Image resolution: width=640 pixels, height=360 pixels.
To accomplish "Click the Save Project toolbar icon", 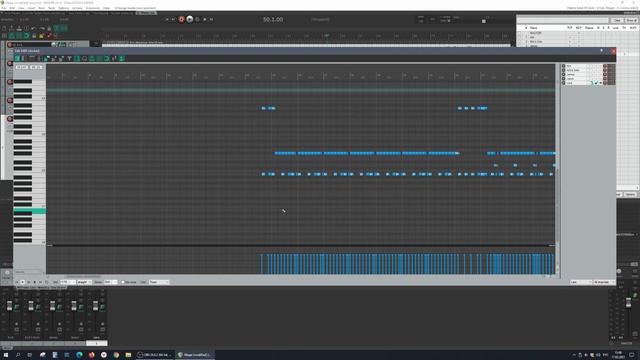I will coord(19,28).
